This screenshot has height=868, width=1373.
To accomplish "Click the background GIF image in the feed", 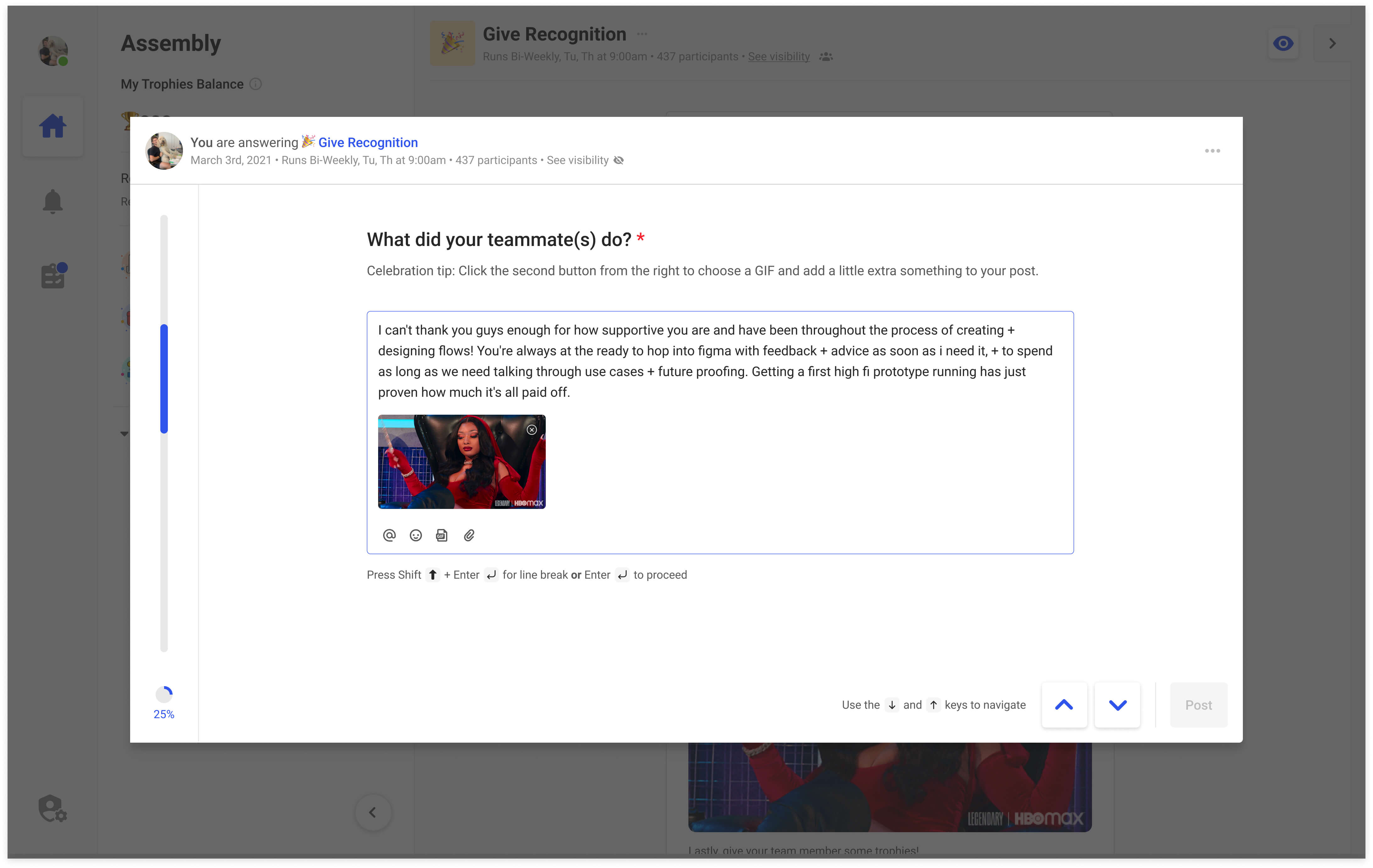I will click(890, 787).
